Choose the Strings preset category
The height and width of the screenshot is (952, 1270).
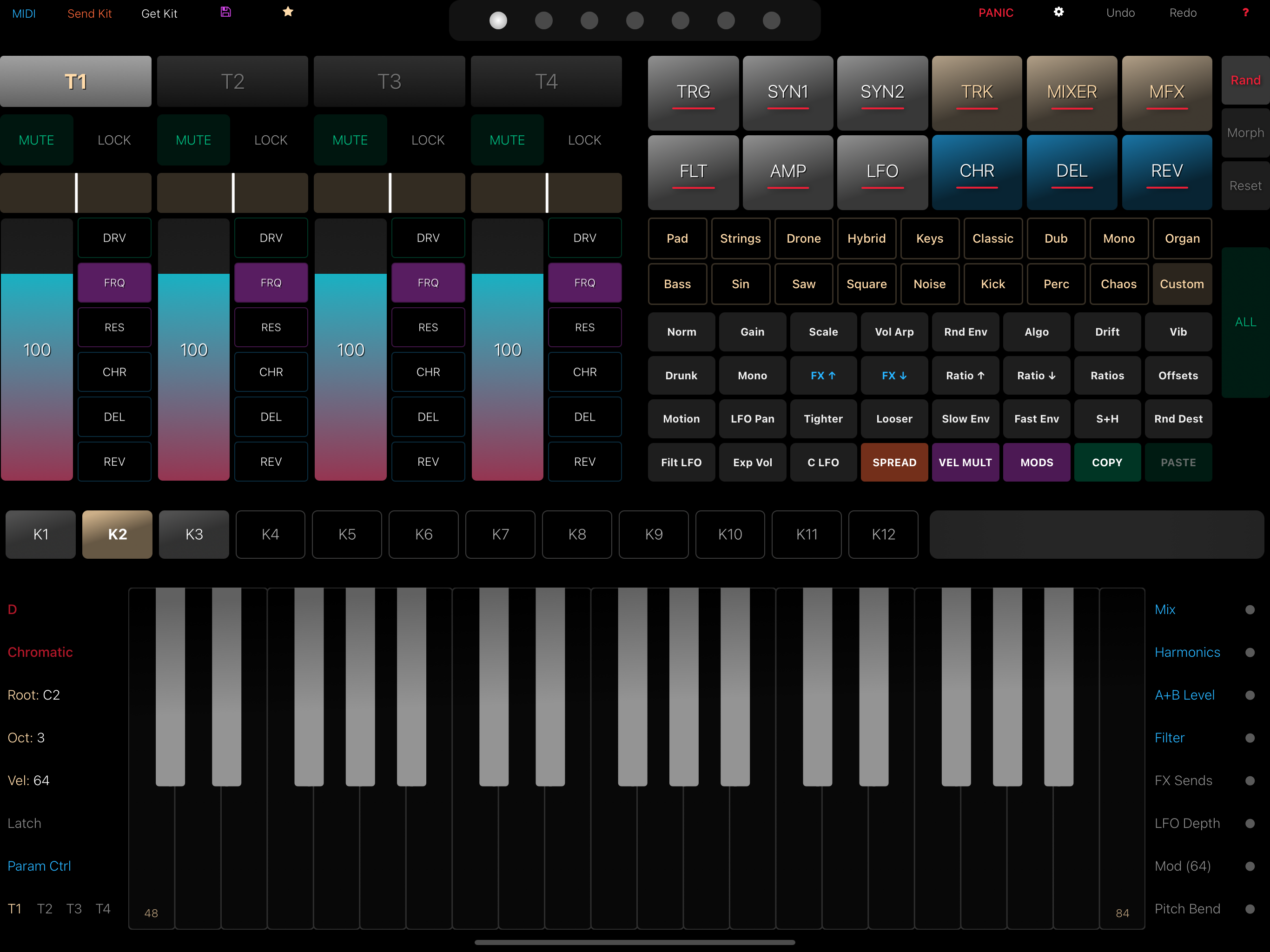tap(741, 238)
